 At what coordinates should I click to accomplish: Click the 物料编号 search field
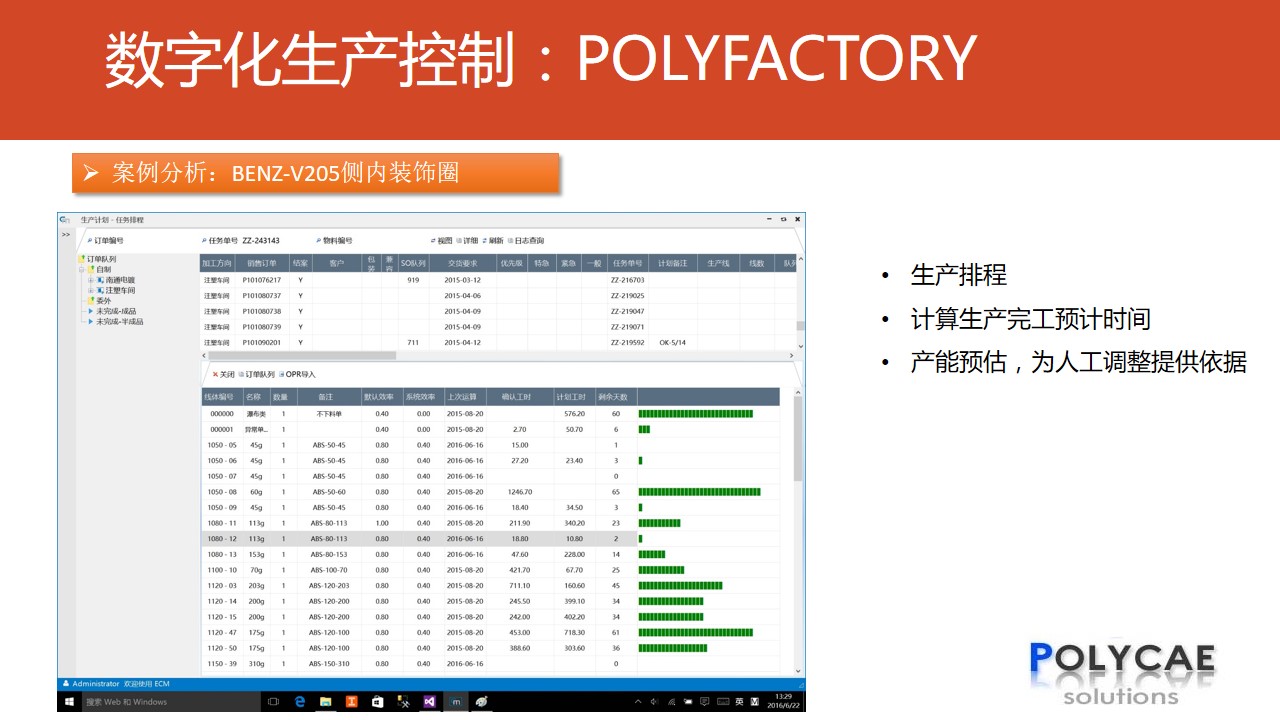[333, 240]
